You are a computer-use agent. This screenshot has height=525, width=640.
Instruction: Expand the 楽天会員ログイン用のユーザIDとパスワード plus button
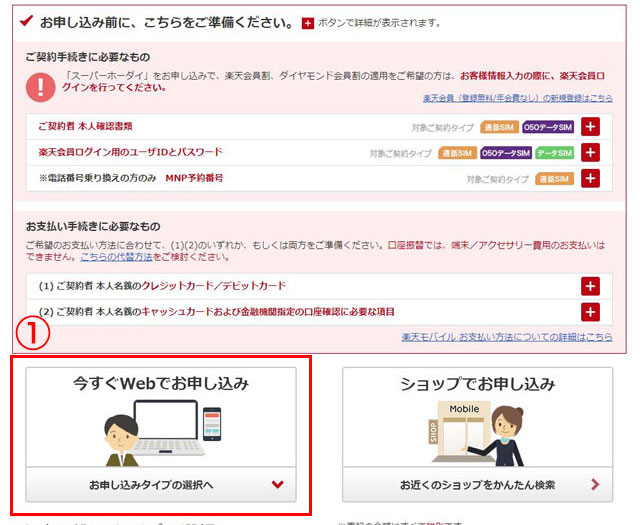590,153
